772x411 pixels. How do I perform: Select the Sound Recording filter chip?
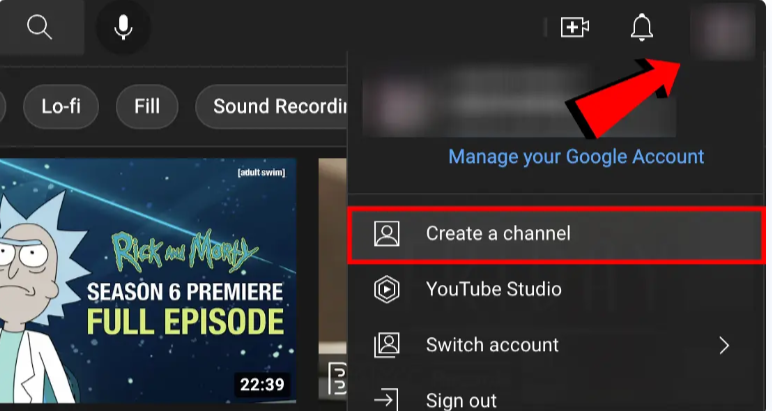pyautogui.click(x=272, y=106)
